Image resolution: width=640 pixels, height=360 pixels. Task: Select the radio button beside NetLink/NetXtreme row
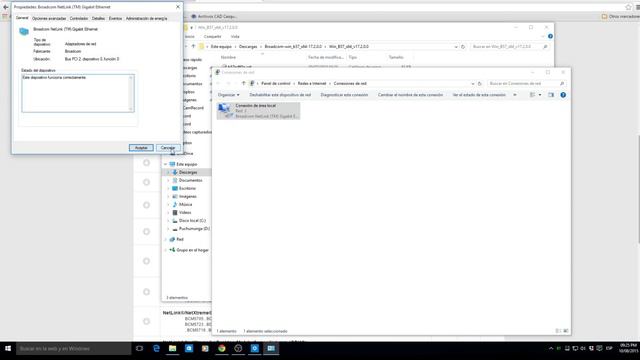[146, 321]
